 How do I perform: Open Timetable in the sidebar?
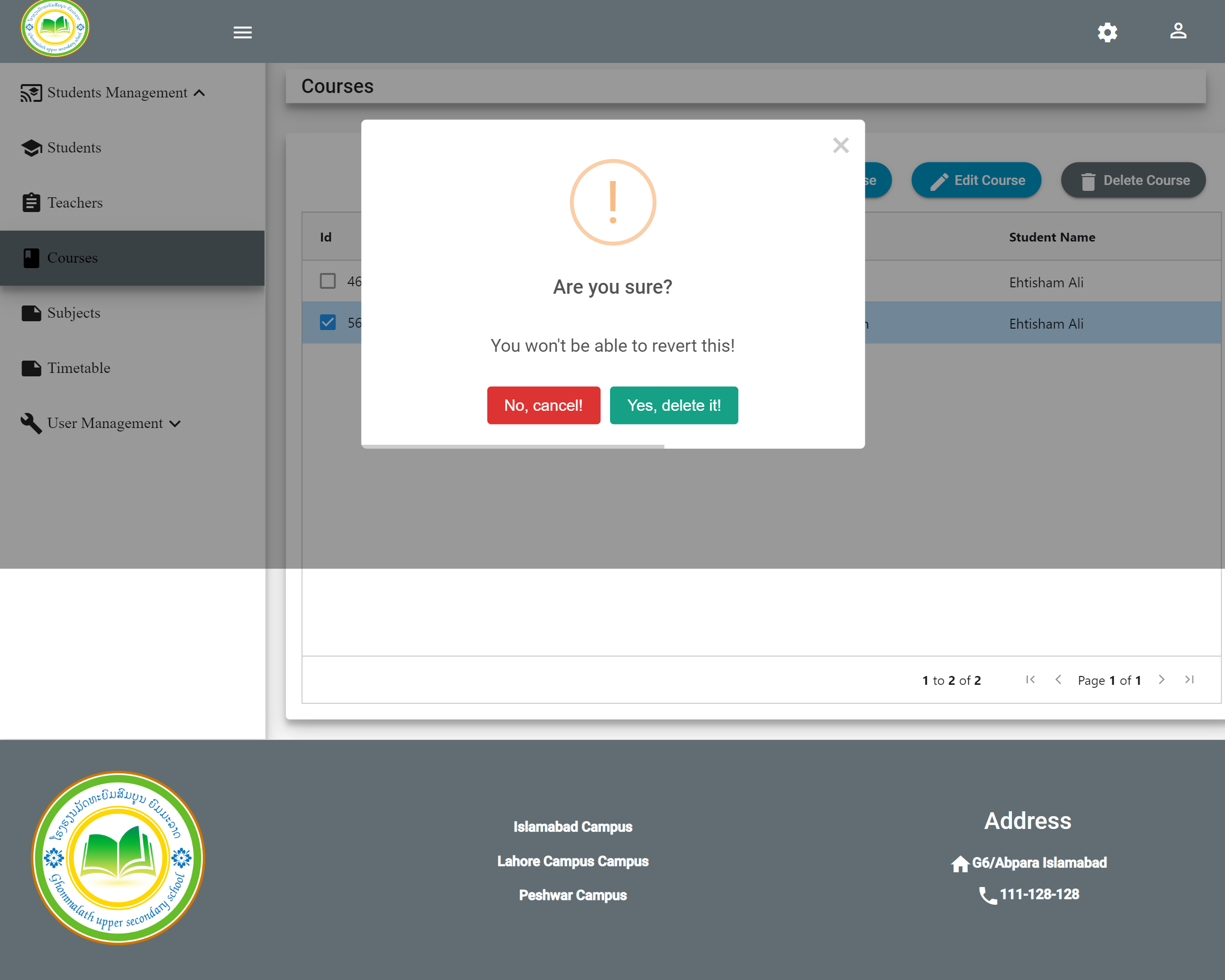click(78, 368)
